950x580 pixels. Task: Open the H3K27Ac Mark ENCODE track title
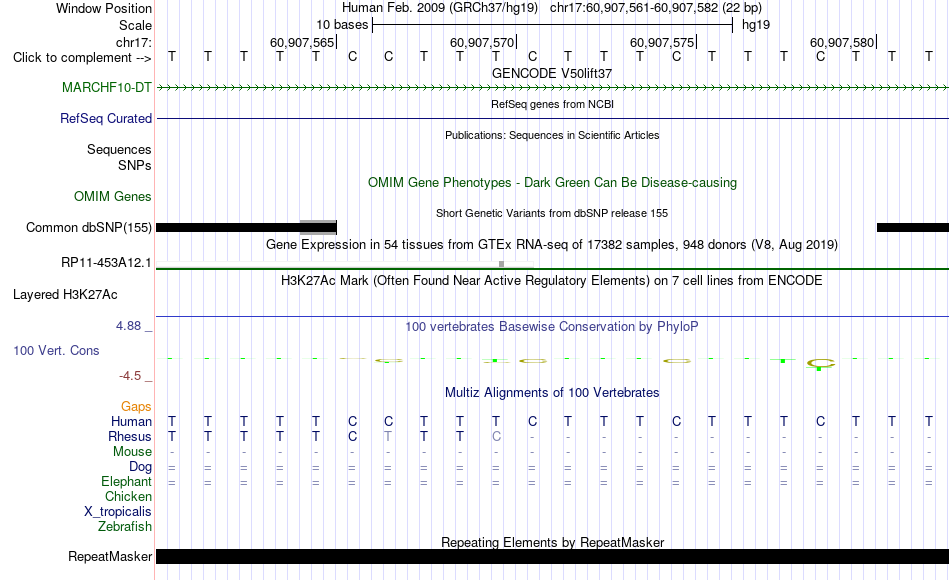click(x=552, y=281)
